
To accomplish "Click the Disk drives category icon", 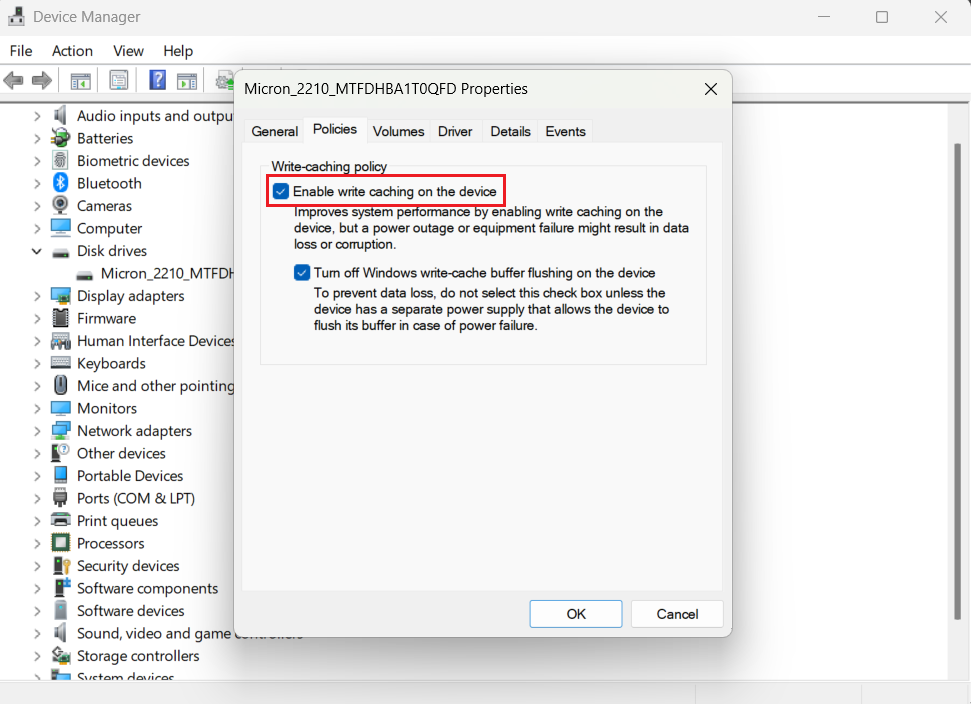I will point(60,251).
